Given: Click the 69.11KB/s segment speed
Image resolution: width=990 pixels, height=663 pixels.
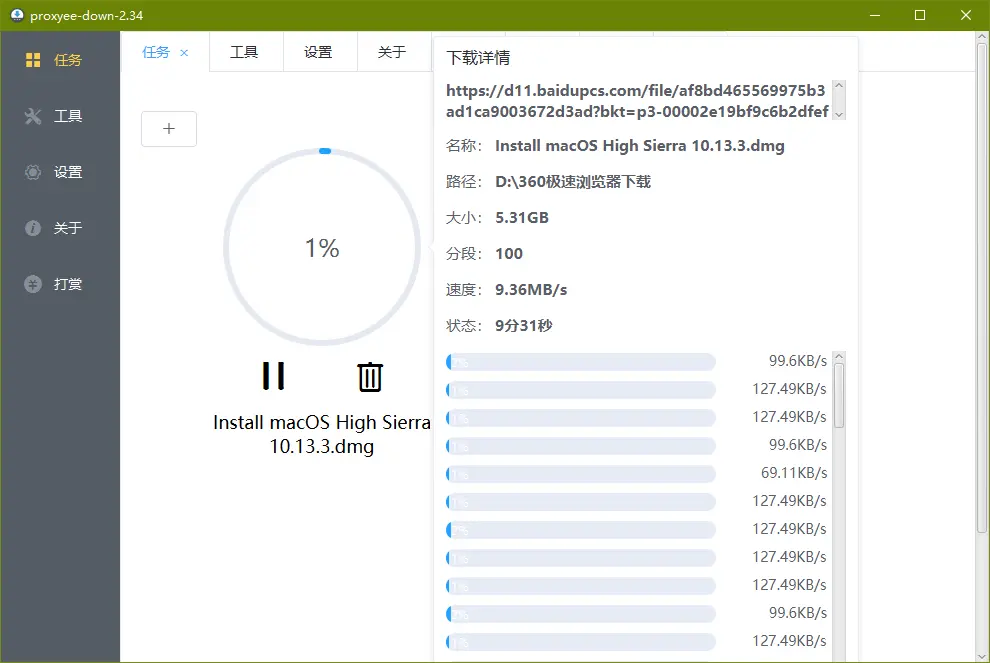Looking at the screenshot, I should click(x=794, y=473).
